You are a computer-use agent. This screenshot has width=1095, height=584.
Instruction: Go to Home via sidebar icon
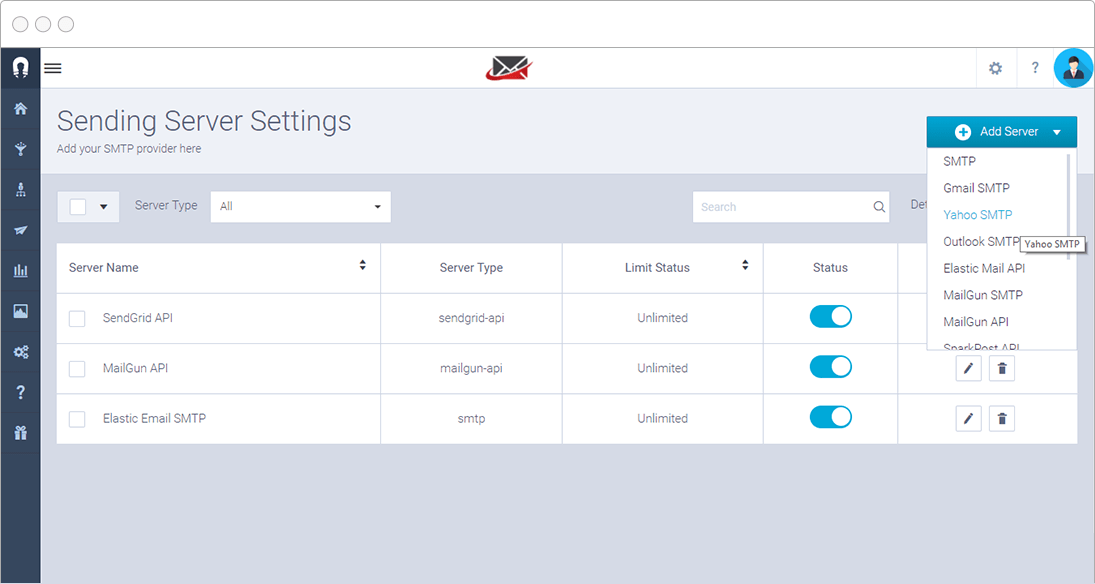tap(20, 108)
